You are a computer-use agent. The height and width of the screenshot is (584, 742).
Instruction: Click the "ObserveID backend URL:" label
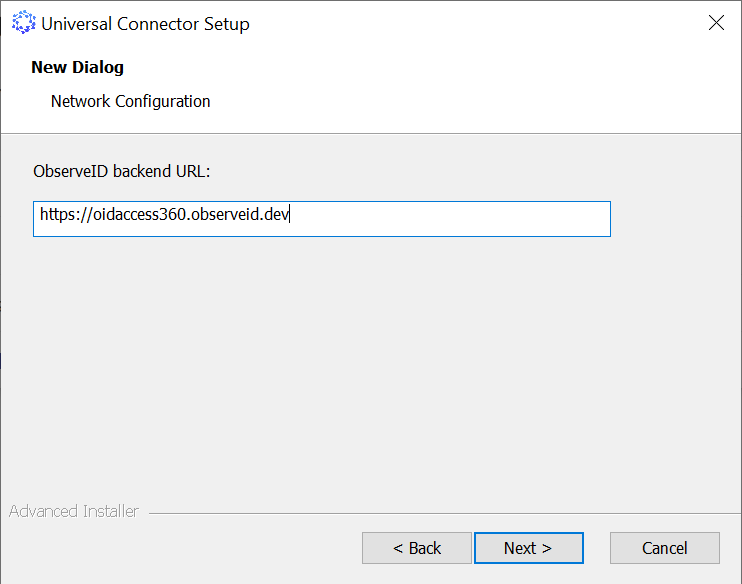tap(122, 171)
